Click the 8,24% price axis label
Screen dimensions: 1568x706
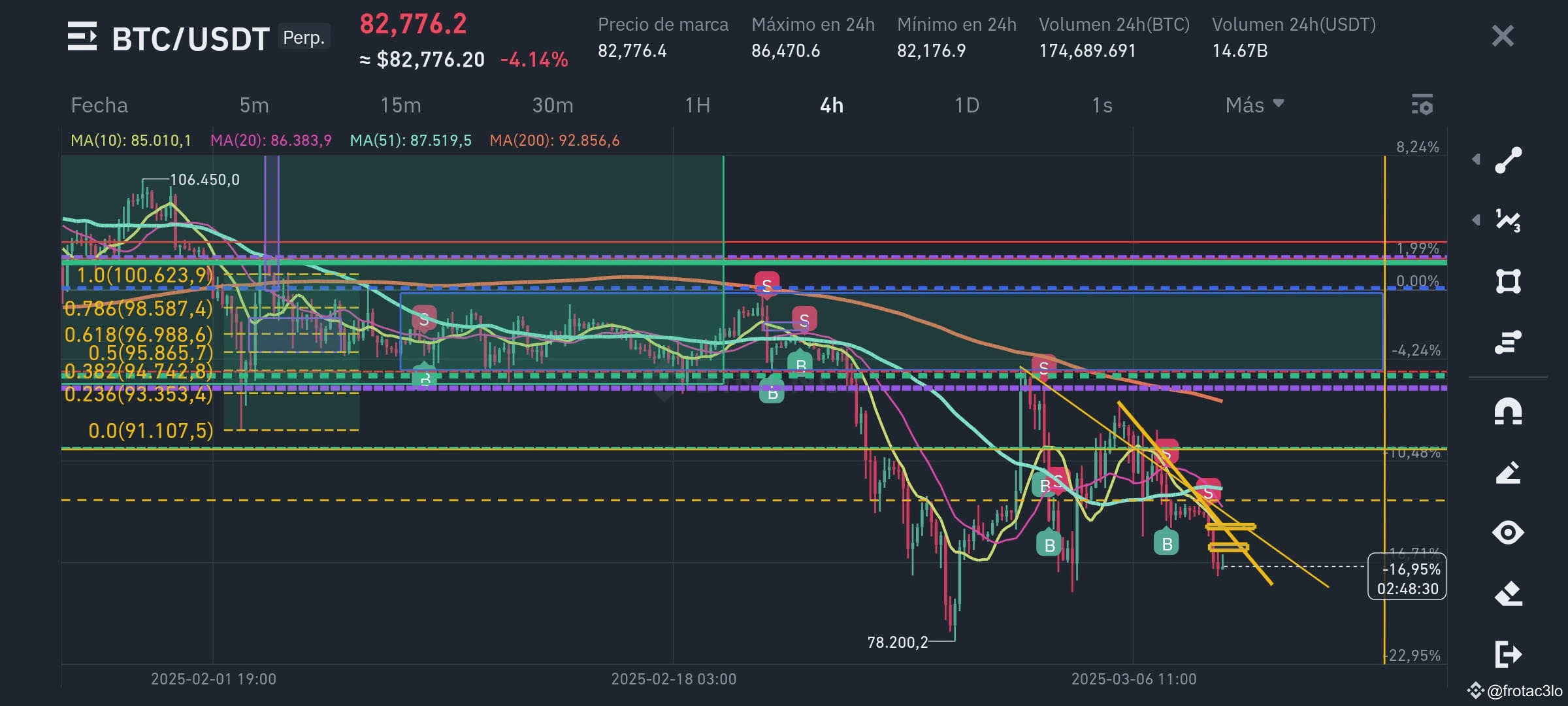pyautogui.click(x=1418, y=147)
